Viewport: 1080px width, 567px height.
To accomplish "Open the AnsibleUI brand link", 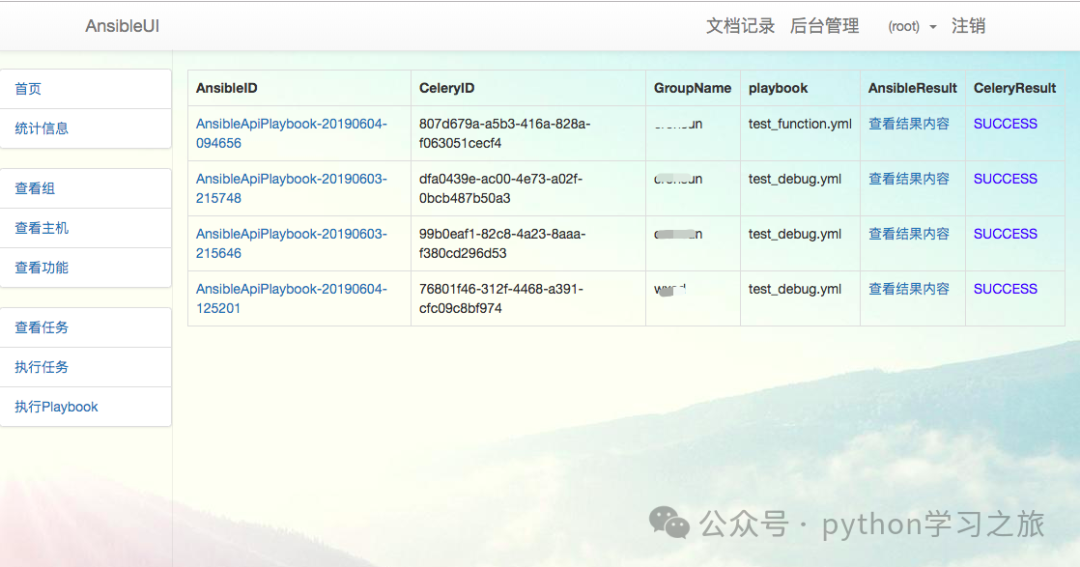I will [122, 26].
